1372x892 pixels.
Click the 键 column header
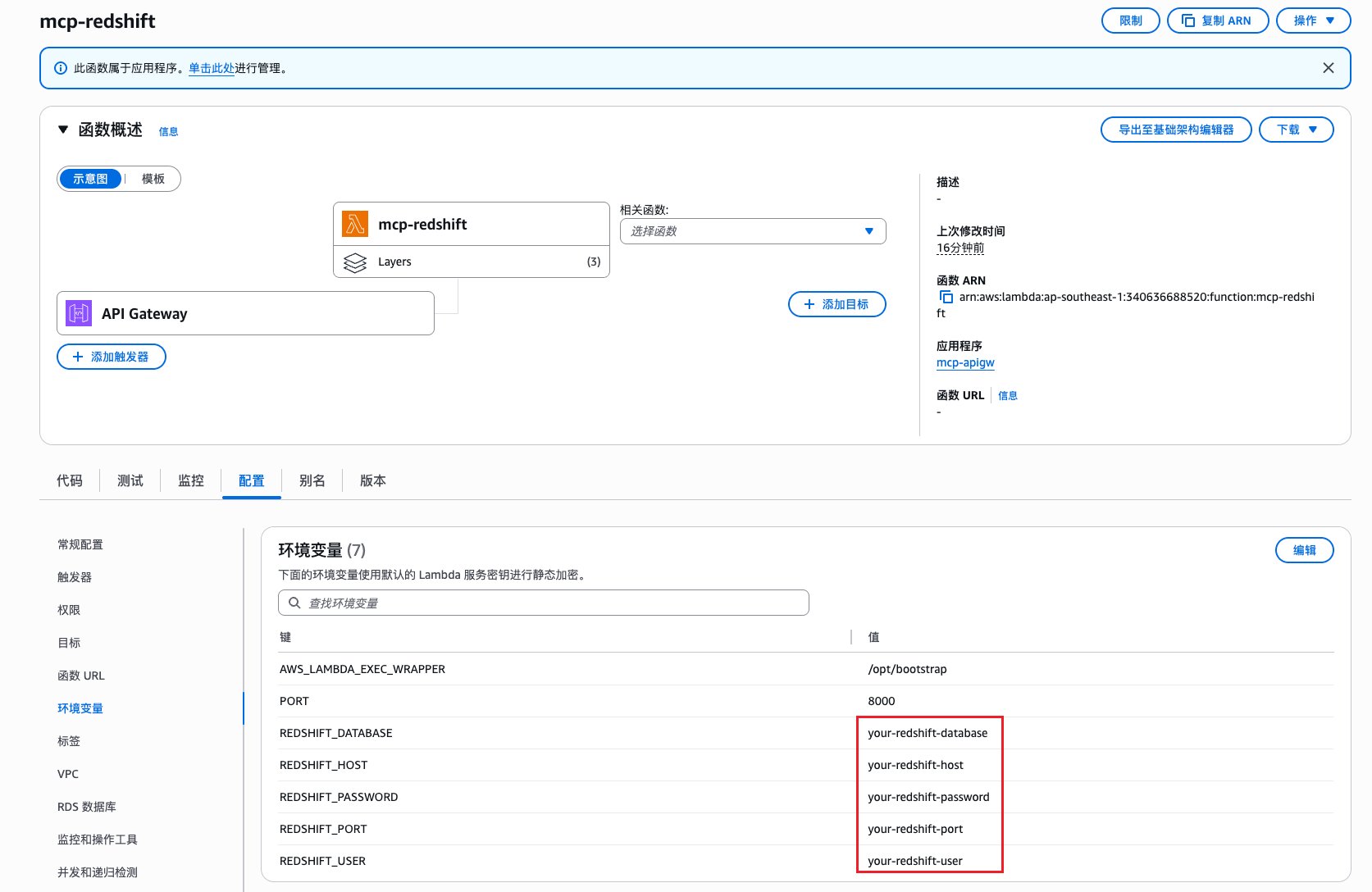coord(285,637)
